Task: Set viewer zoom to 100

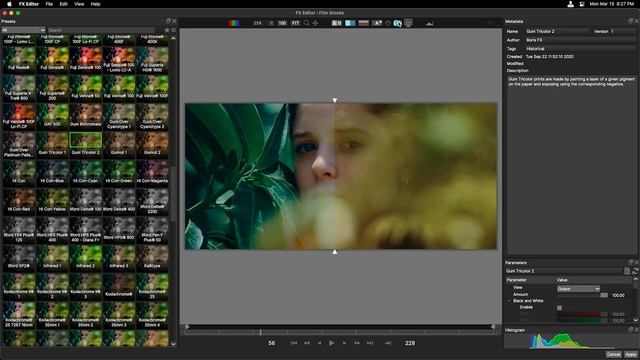Action: tap(282, 23)
